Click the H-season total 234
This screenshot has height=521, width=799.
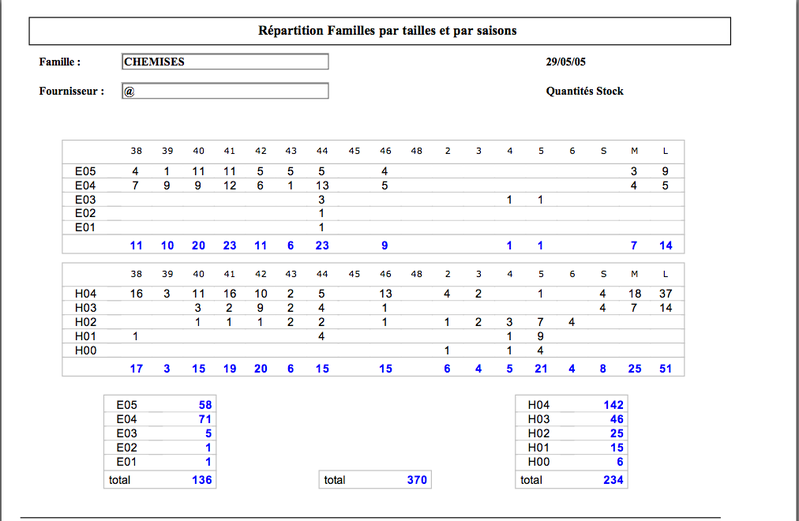[x=614, y=480]
